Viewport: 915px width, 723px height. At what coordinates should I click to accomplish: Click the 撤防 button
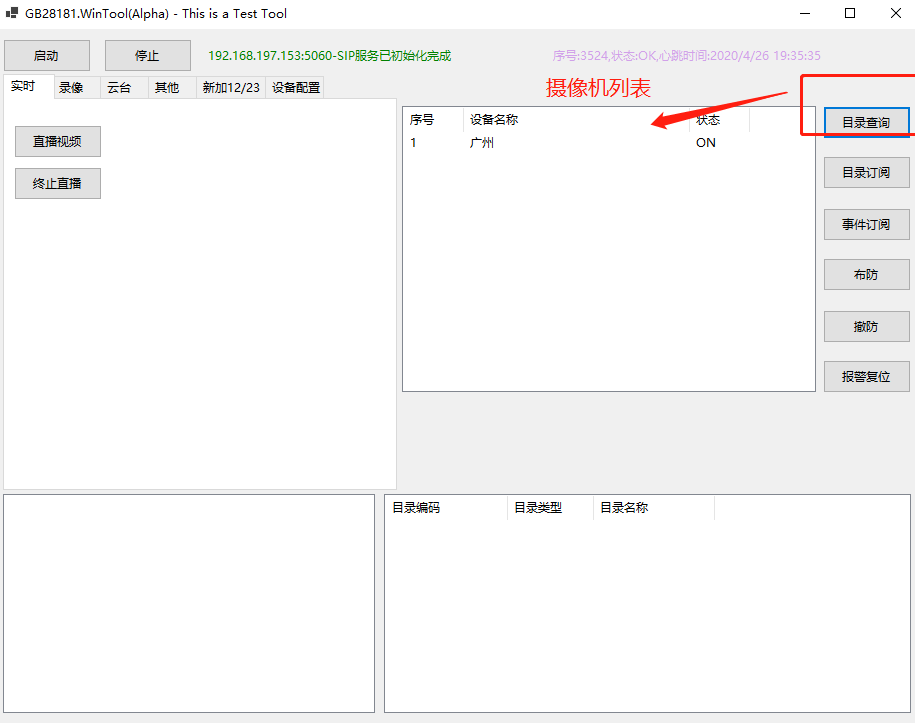tap(867, 326)
